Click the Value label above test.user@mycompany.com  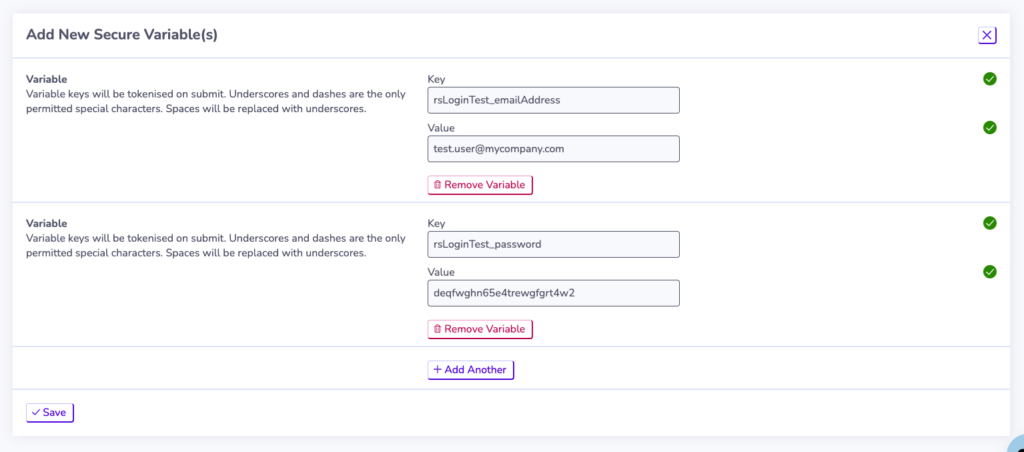tap(441, 127)
